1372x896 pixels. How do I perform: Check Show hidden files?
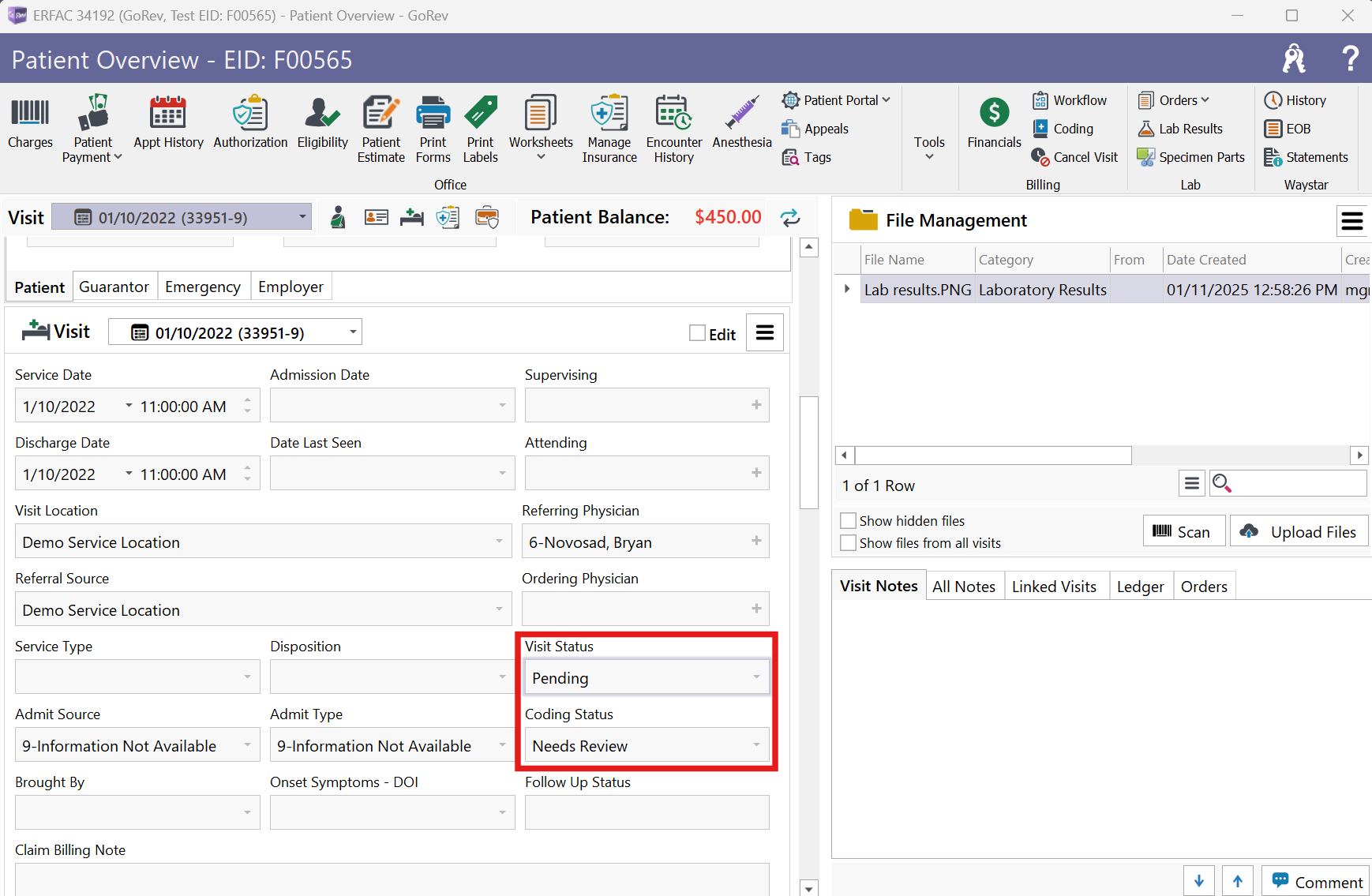[849, 521]
